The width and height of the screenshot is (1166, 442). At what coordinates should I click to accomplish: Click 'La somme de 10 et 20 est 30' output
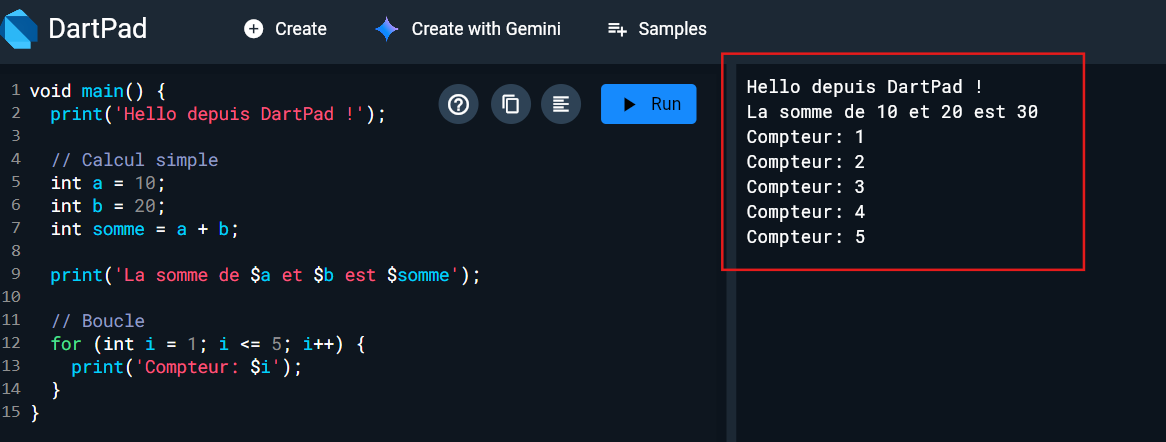(x=891, y=112)
